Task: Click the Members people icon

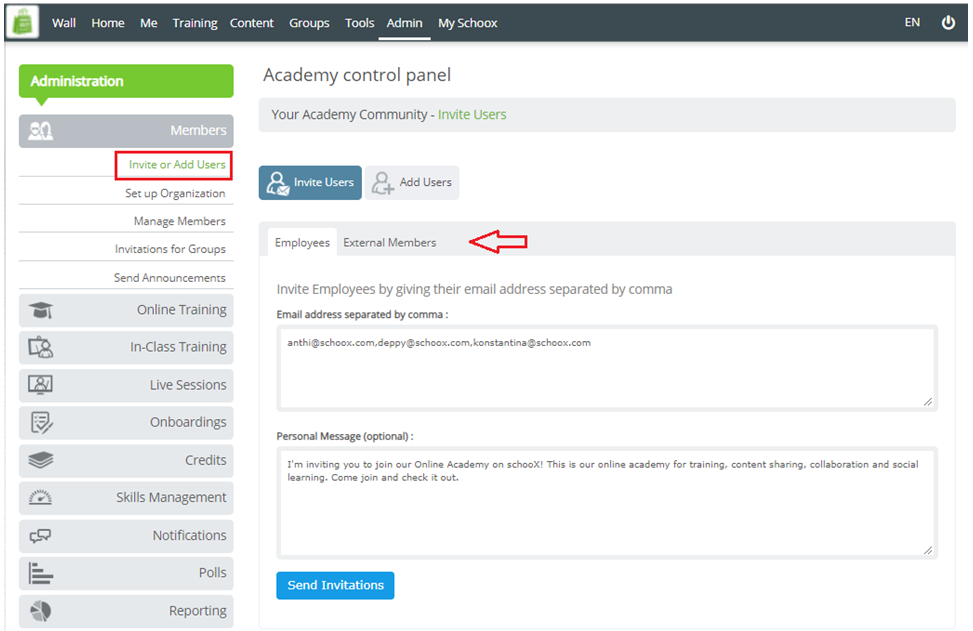Action: [x=40, y=130]
